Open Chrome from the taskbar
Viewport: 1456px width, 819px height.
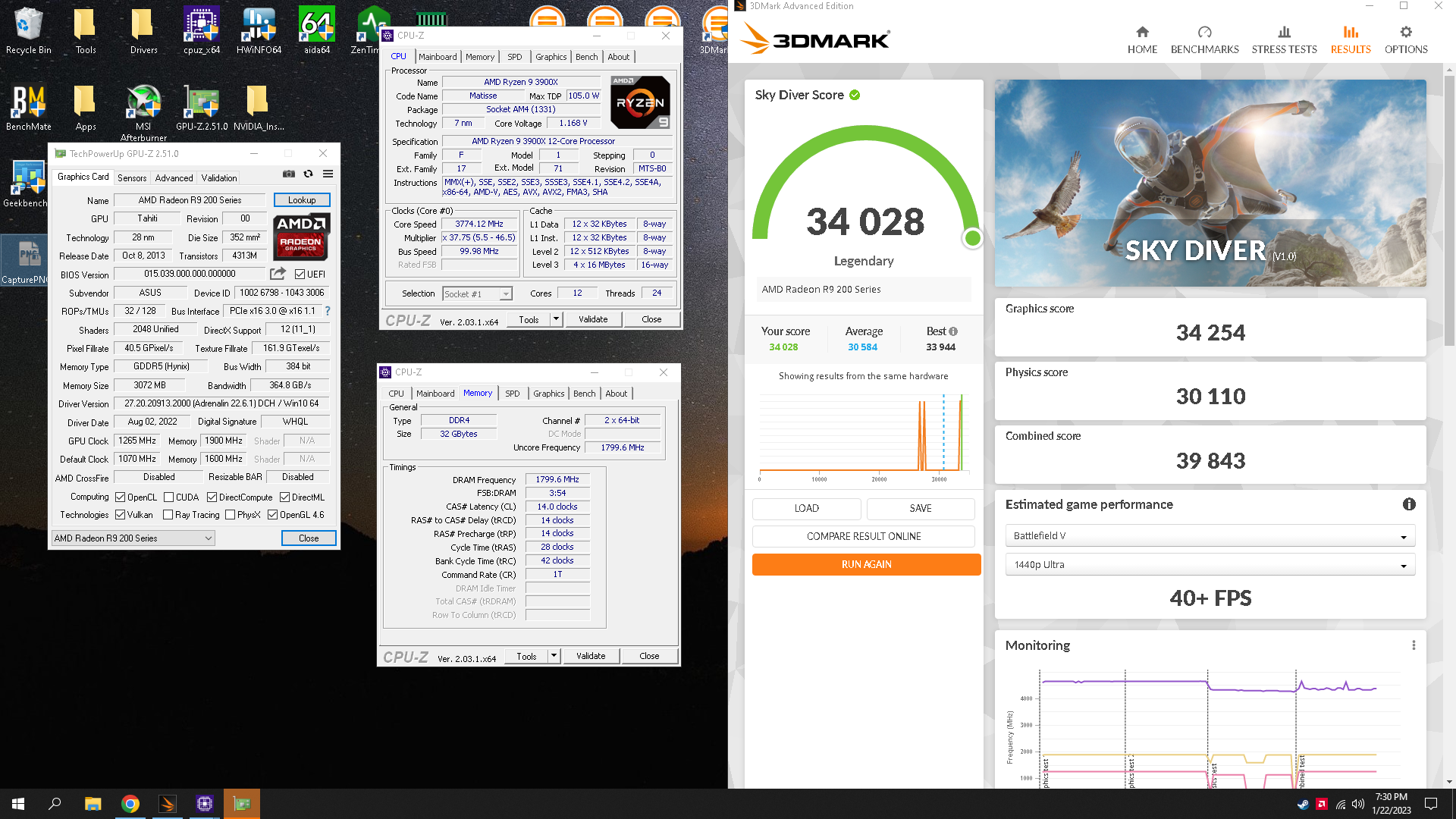pos(130,804)
